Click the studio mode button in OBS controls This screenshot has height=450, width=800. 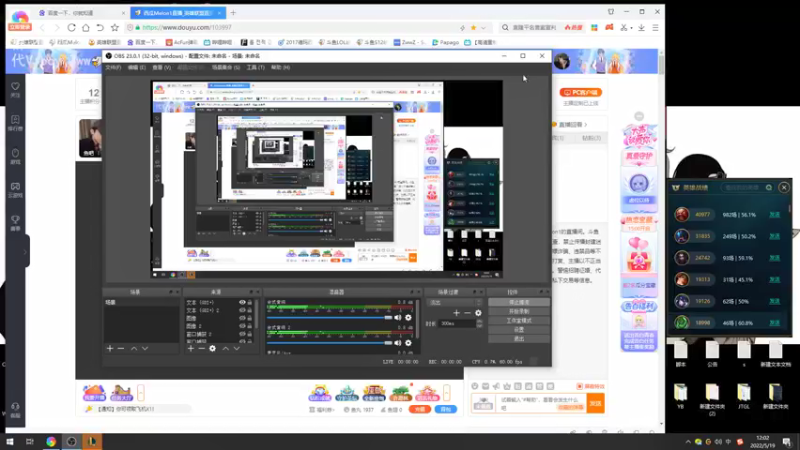(519, 320)
